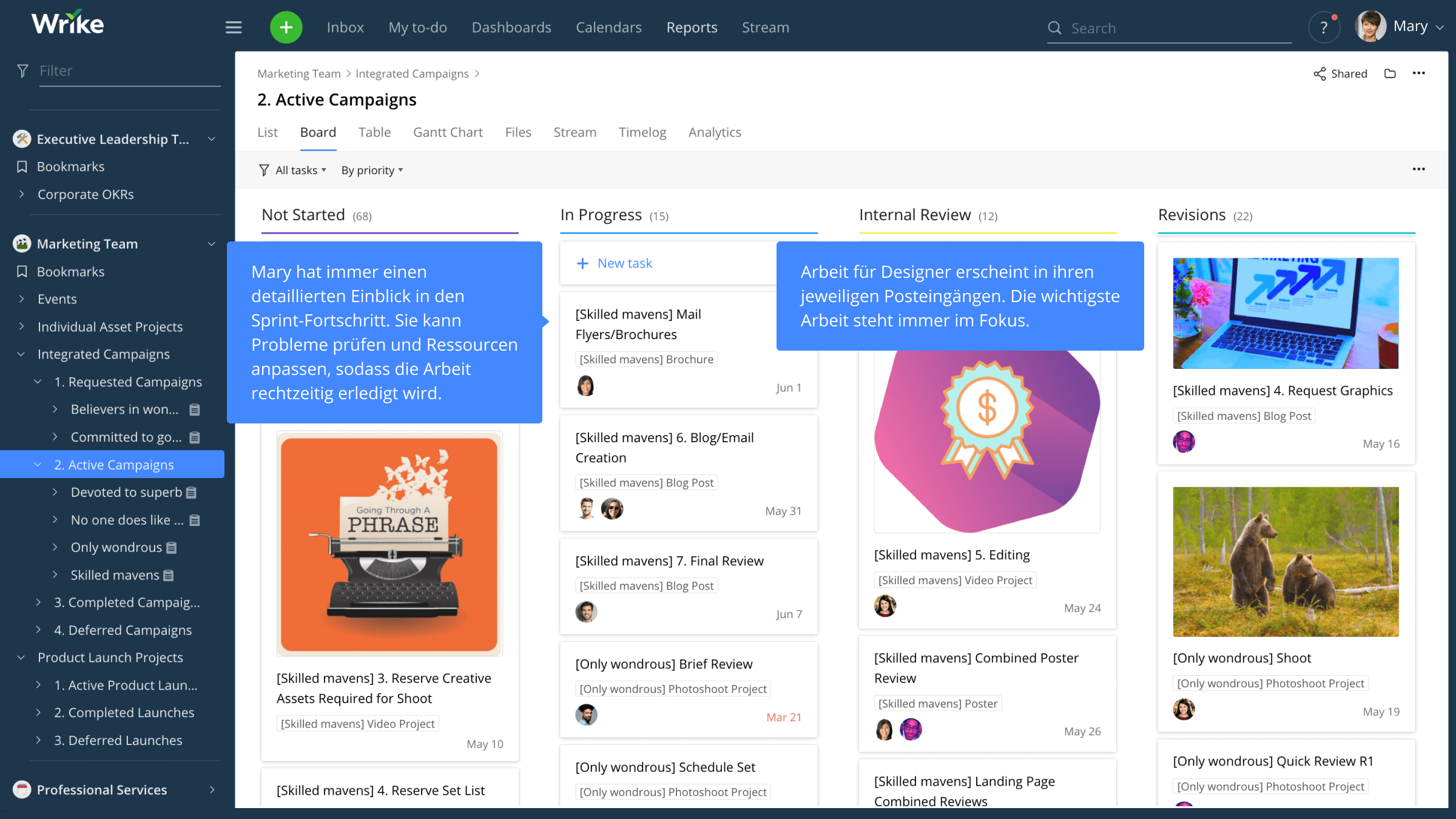
Task: Select 4. Deferred Campaigns in sidebar
Action: 123,630
